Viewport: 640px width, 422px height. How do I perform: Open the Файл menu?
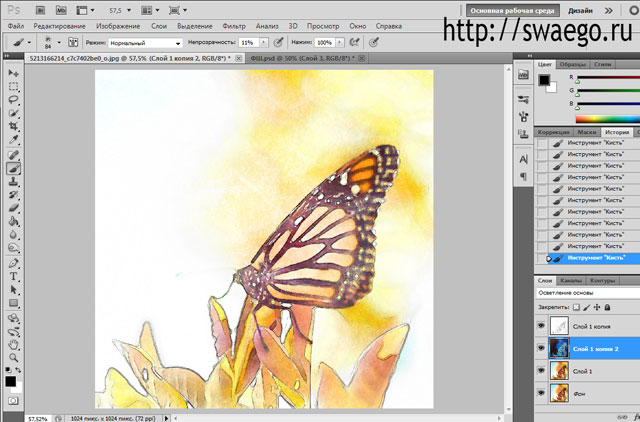16,26
